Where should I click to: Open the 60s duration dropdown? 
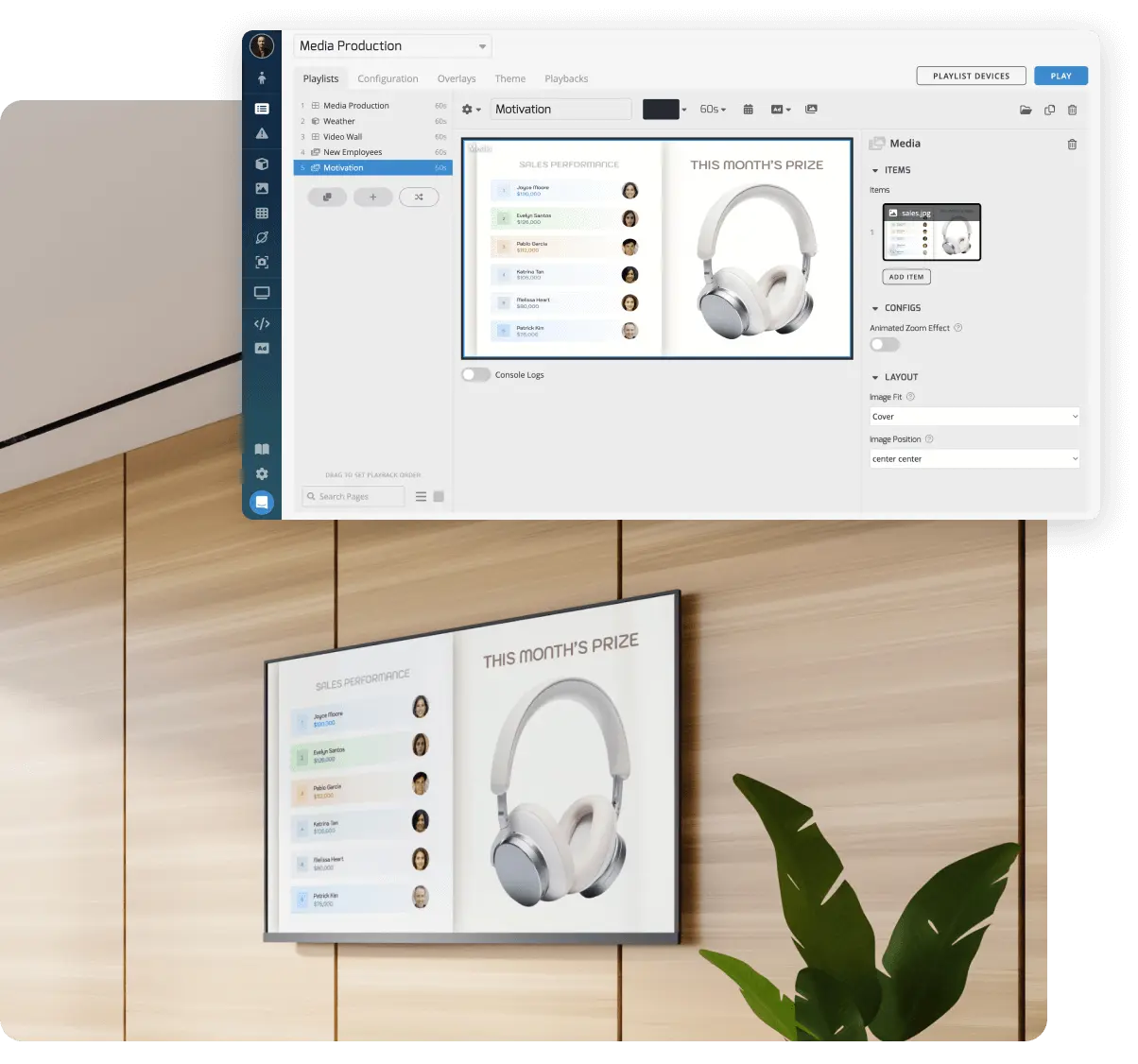713,110
